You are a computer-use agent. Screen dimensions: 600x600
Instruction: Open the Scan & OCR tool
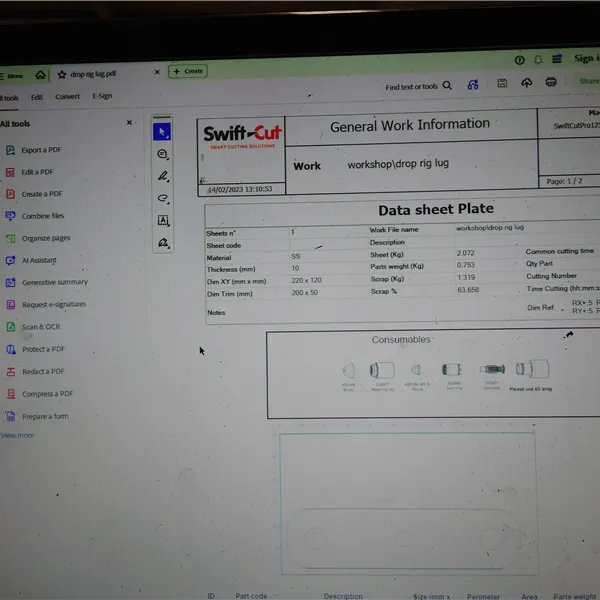coord(33,327)
